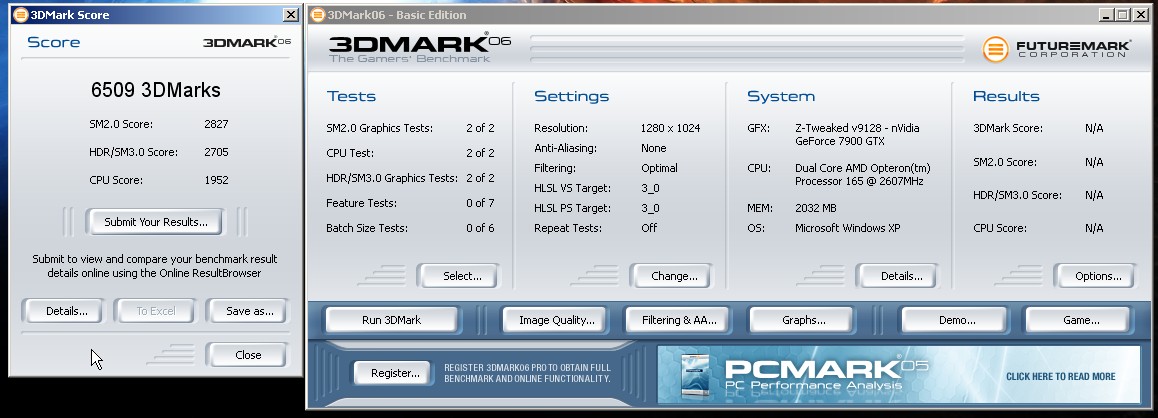Open Details in the Score window
This screenshot has height=418, width=1158.
[66, 311]
